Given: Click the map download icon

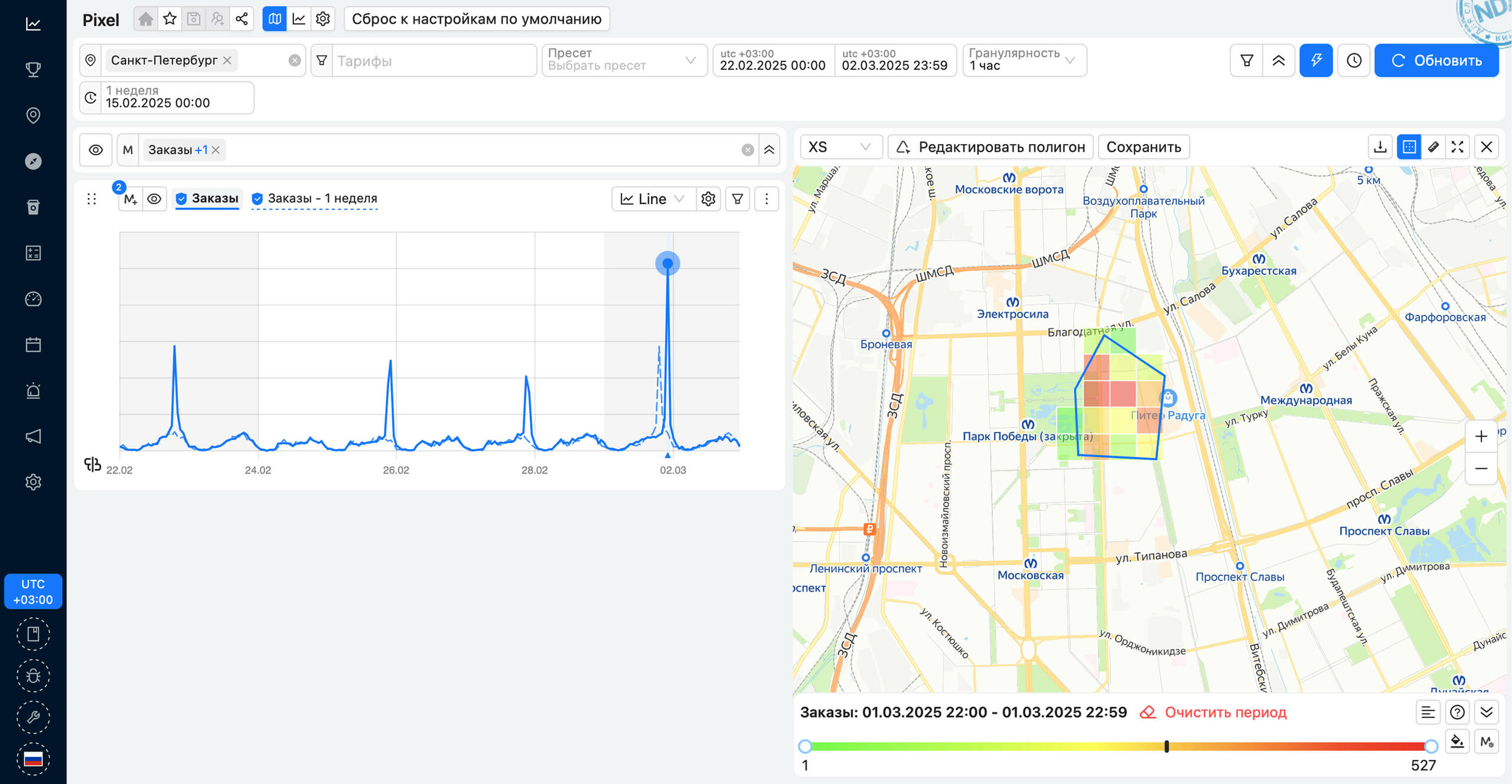Looking at the screenshot, I should click(x=1380, y=147).
